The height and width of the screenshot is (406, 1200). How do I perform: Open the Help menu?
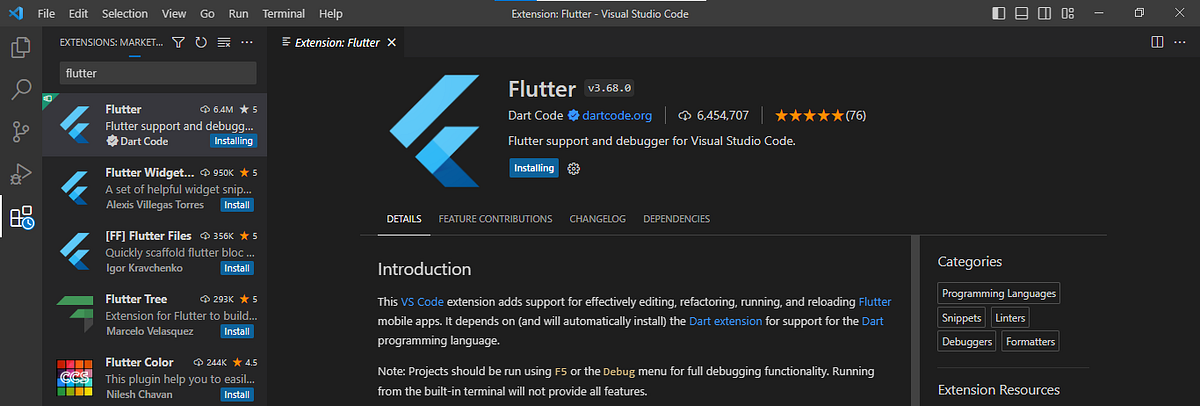pyautogui.click(x=330, y=14)
